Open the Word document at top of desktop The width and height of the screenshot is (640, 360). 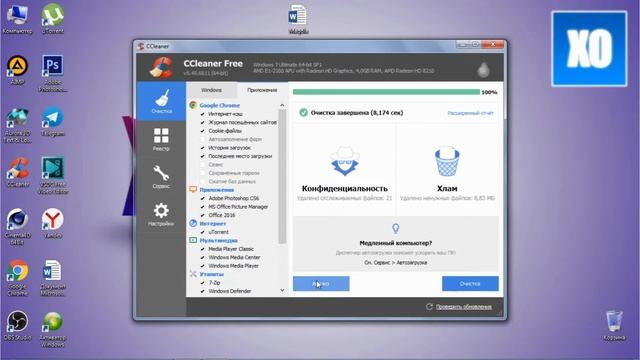pos(298,19)
